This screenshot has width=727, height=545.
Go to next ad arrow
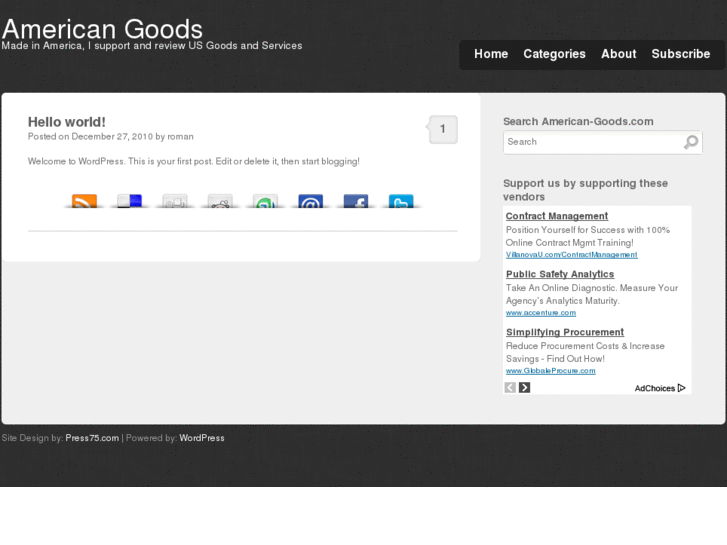(x=524, y=388)
